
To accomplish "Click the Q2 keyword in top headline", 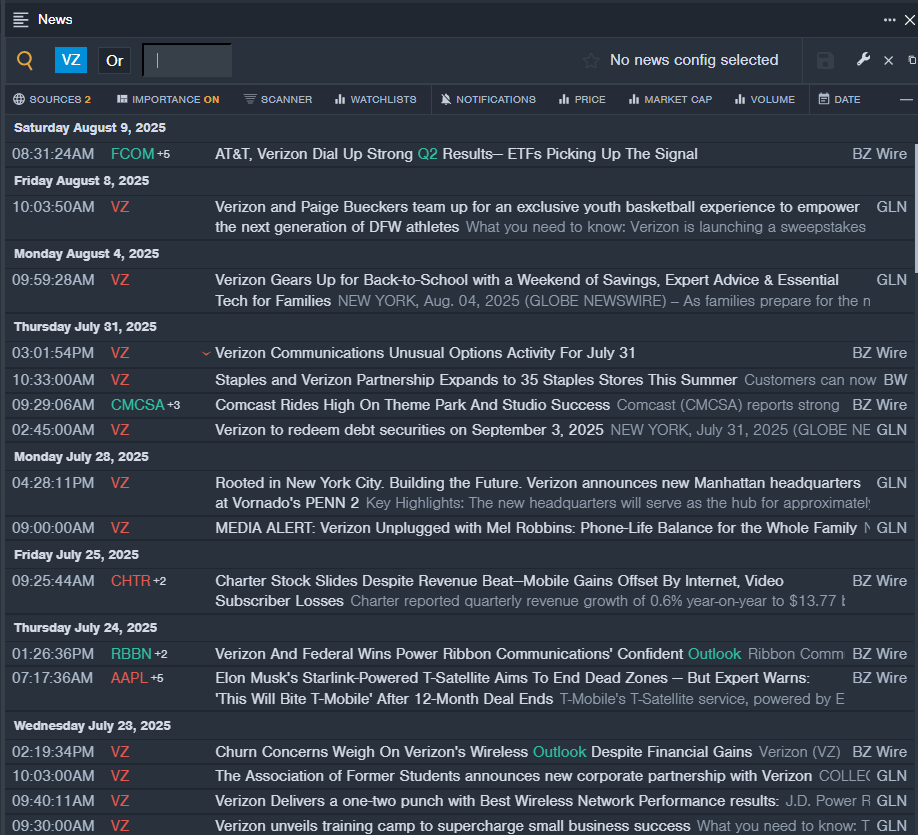I will [x=427, y=154].
